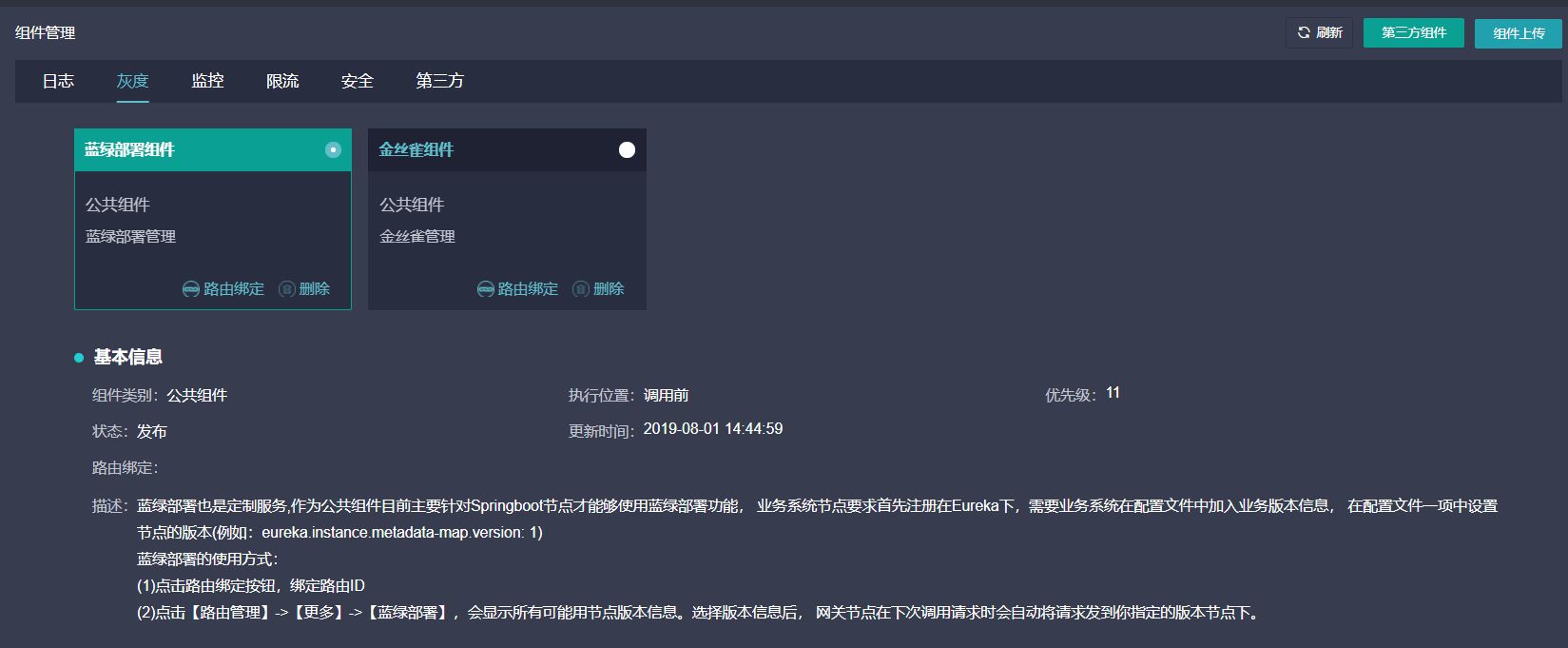This screenshot has width=1568, height=648.
Task: Click delete icon on 蓝绿部署 card
Action: pos(287,288)
